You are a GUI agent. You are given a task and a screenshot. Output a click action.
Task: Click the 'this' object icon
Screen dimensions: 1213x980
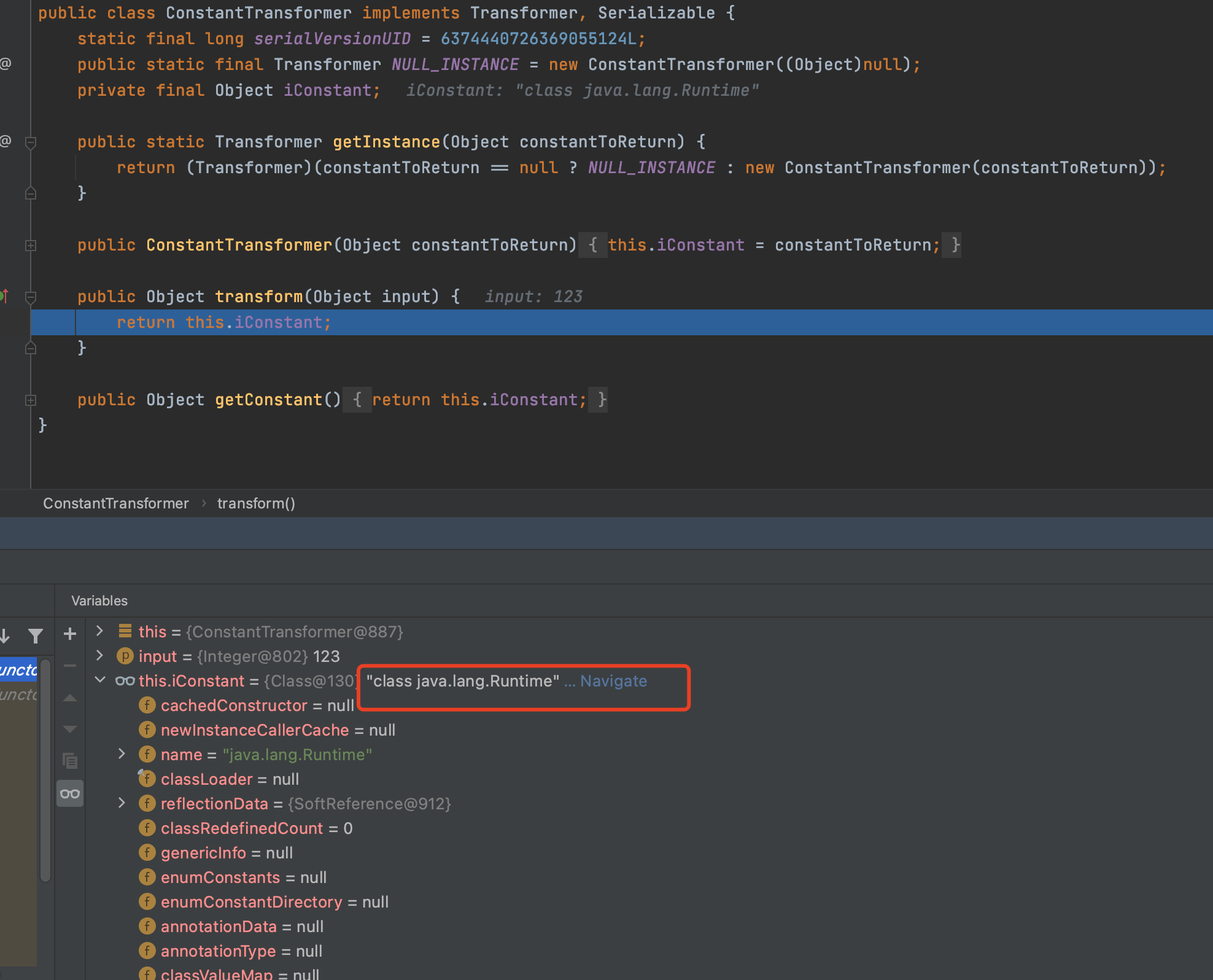[125, 631]
